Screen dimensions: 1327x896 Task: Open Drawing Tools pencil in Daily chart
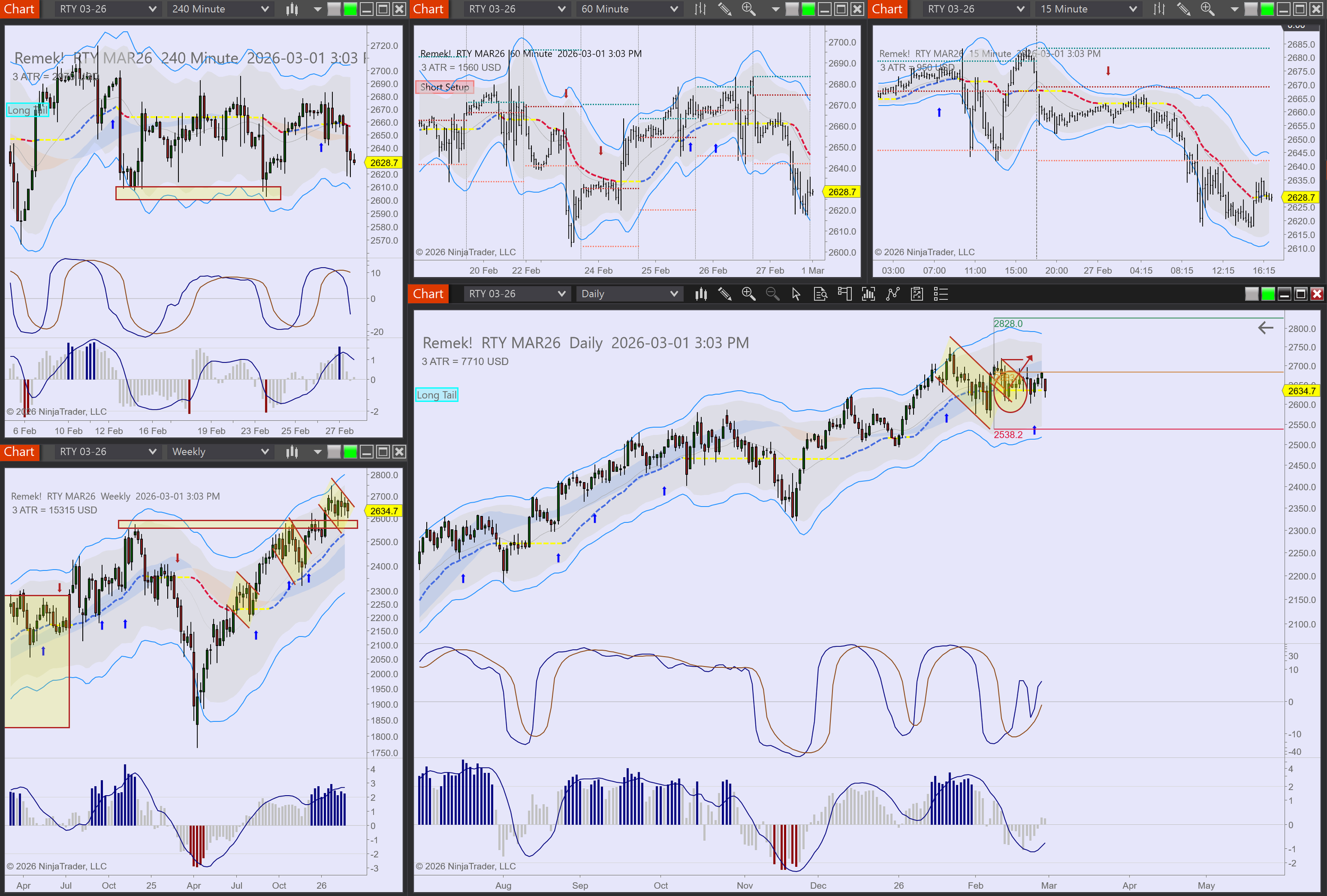click(x=724, y=294)
